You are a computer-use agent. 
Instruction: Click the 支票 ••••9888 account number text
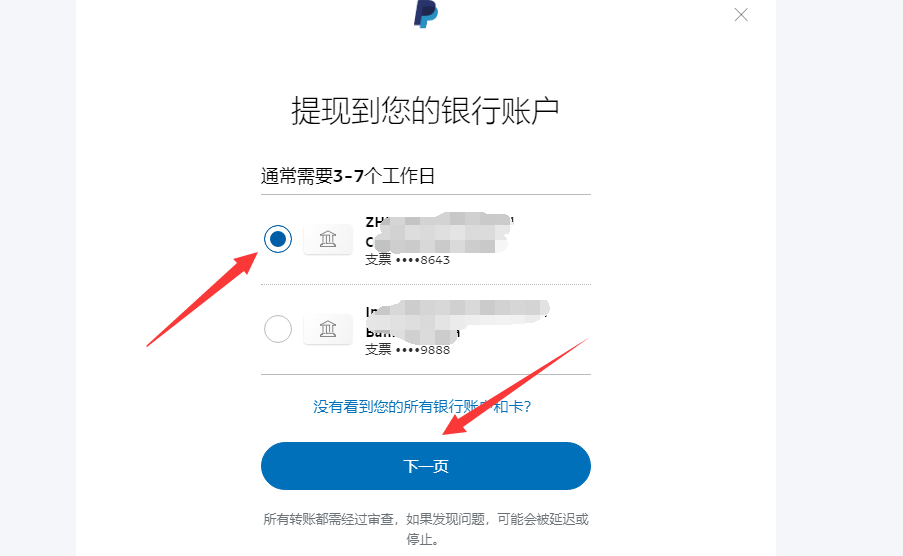point(407,350)
